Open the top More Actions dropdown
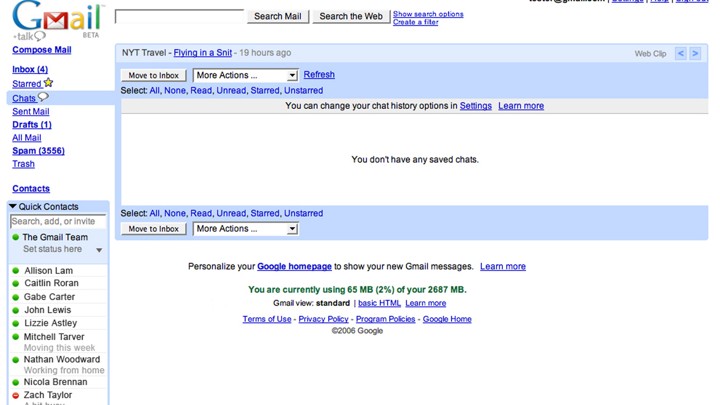Image resolution: width=720 pixels, height=405 pixels. (246, 75)
